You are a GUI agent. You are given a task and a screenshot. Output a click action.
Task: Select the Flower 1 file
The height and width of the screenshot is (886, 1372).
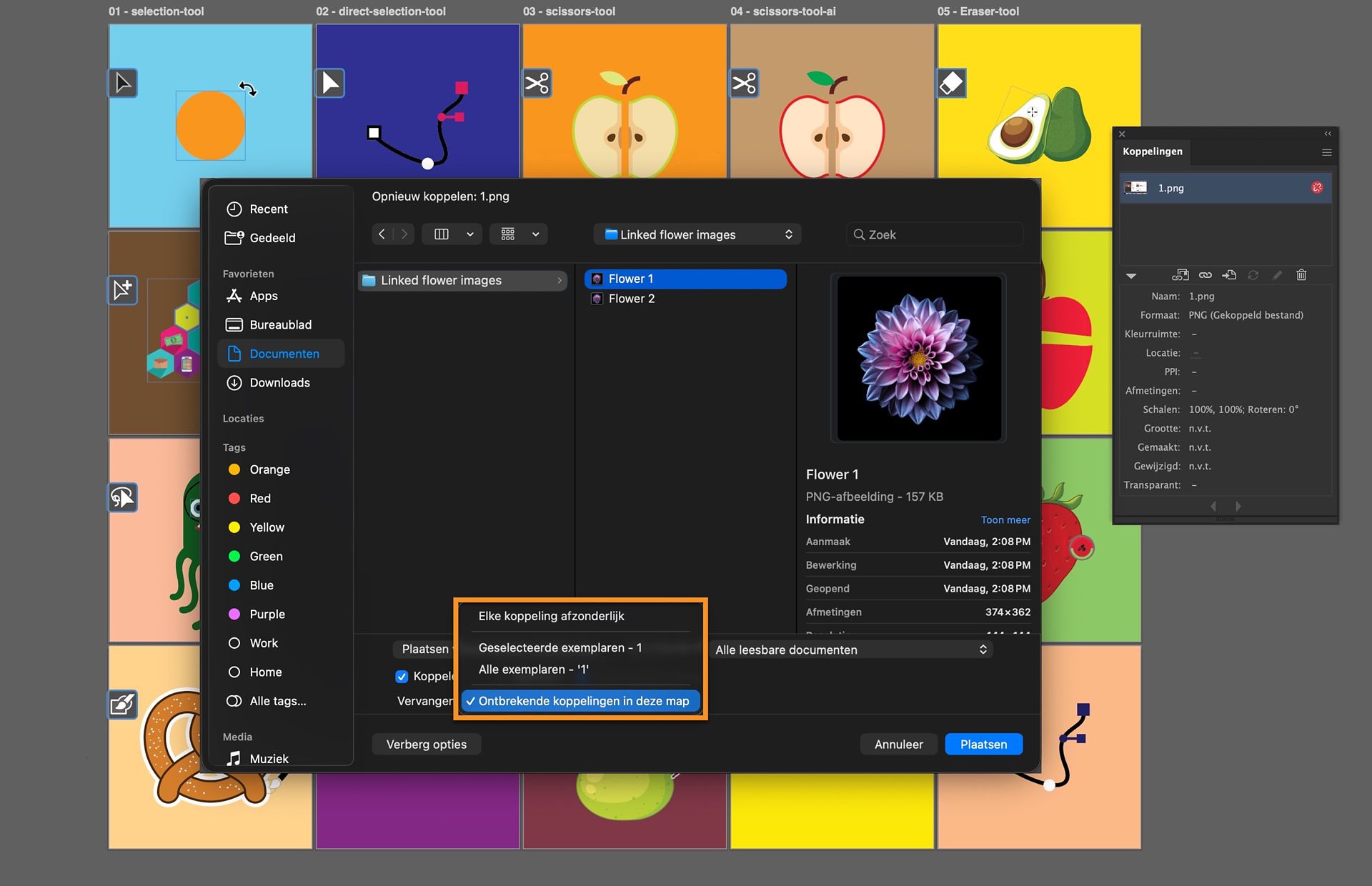pyautogui.click(x=685, y=279)
